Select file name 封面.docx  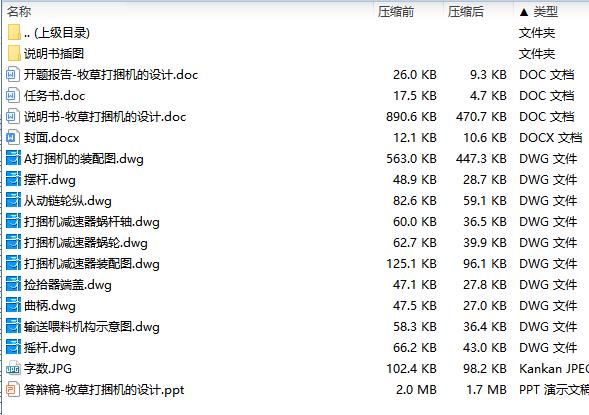pyautogui.click(x=51, y=138)
